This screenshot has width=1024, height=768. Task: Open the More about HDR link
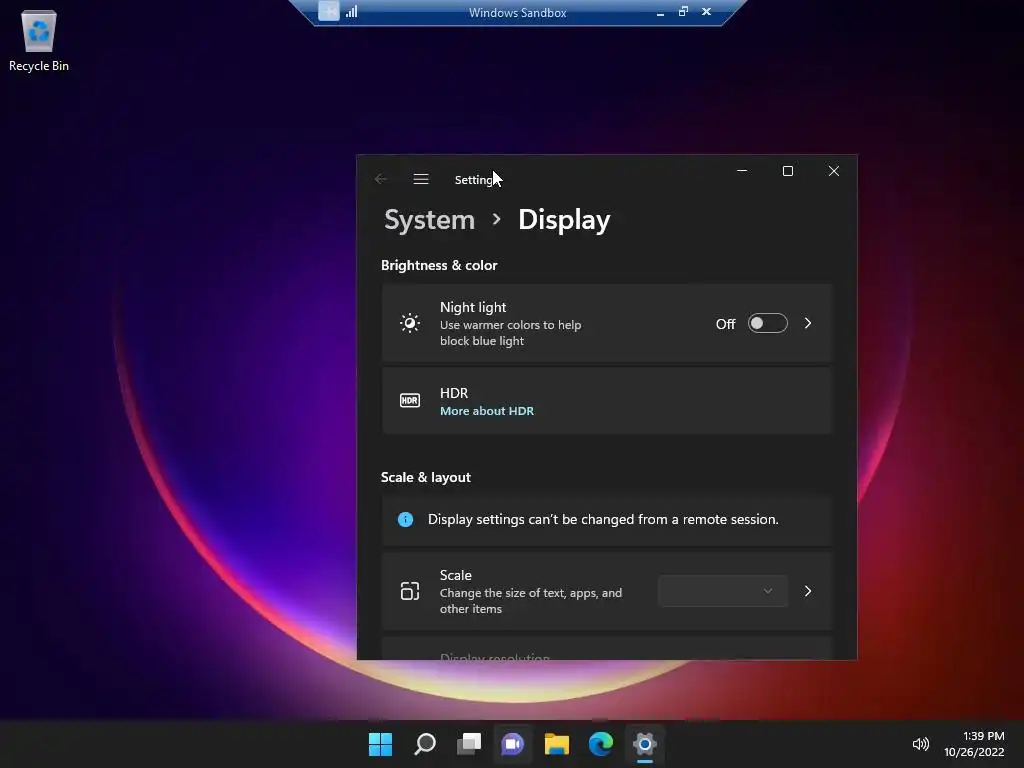point(487,411)
